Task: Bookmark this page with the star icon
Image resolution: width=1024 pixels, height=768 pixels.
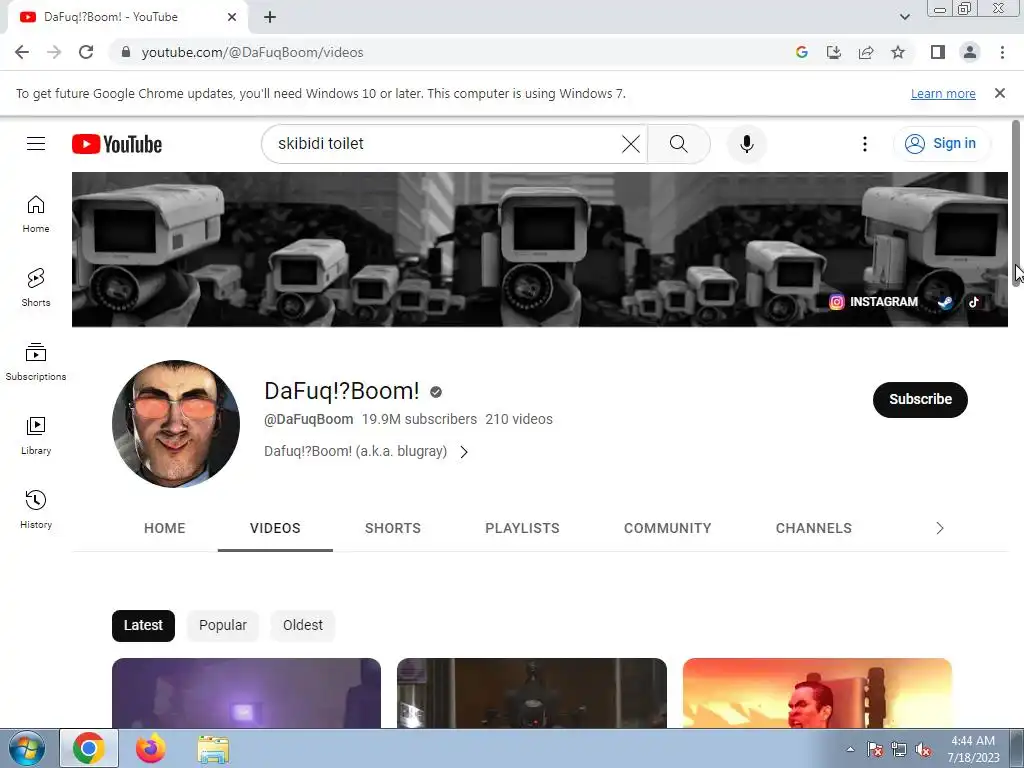Action: pos(898,52)
